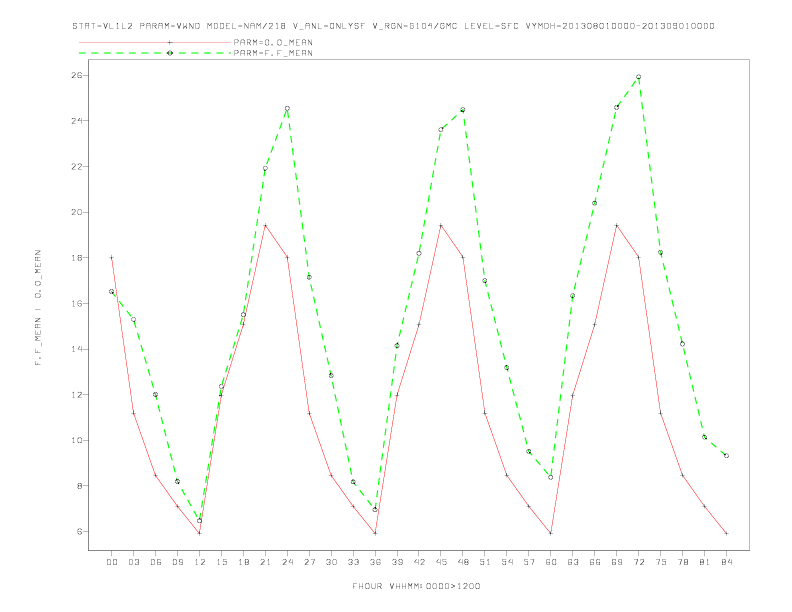Click the green circle marker at forecast hour 84
This screenshot has height=612, width=792.
pos(726,455)
